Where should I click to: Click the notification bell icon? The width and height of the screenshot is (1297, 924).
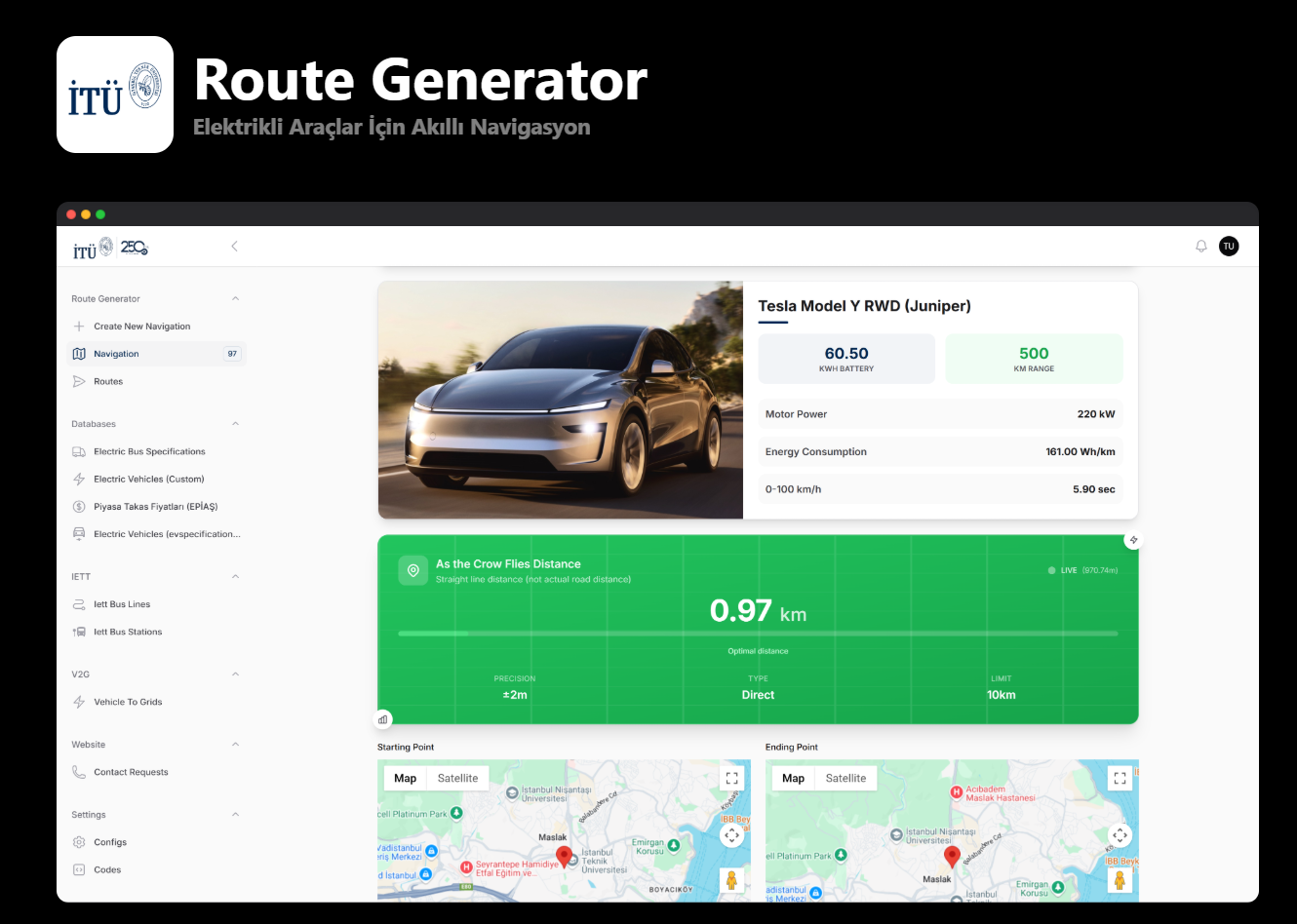click(x=1201, y=246)
